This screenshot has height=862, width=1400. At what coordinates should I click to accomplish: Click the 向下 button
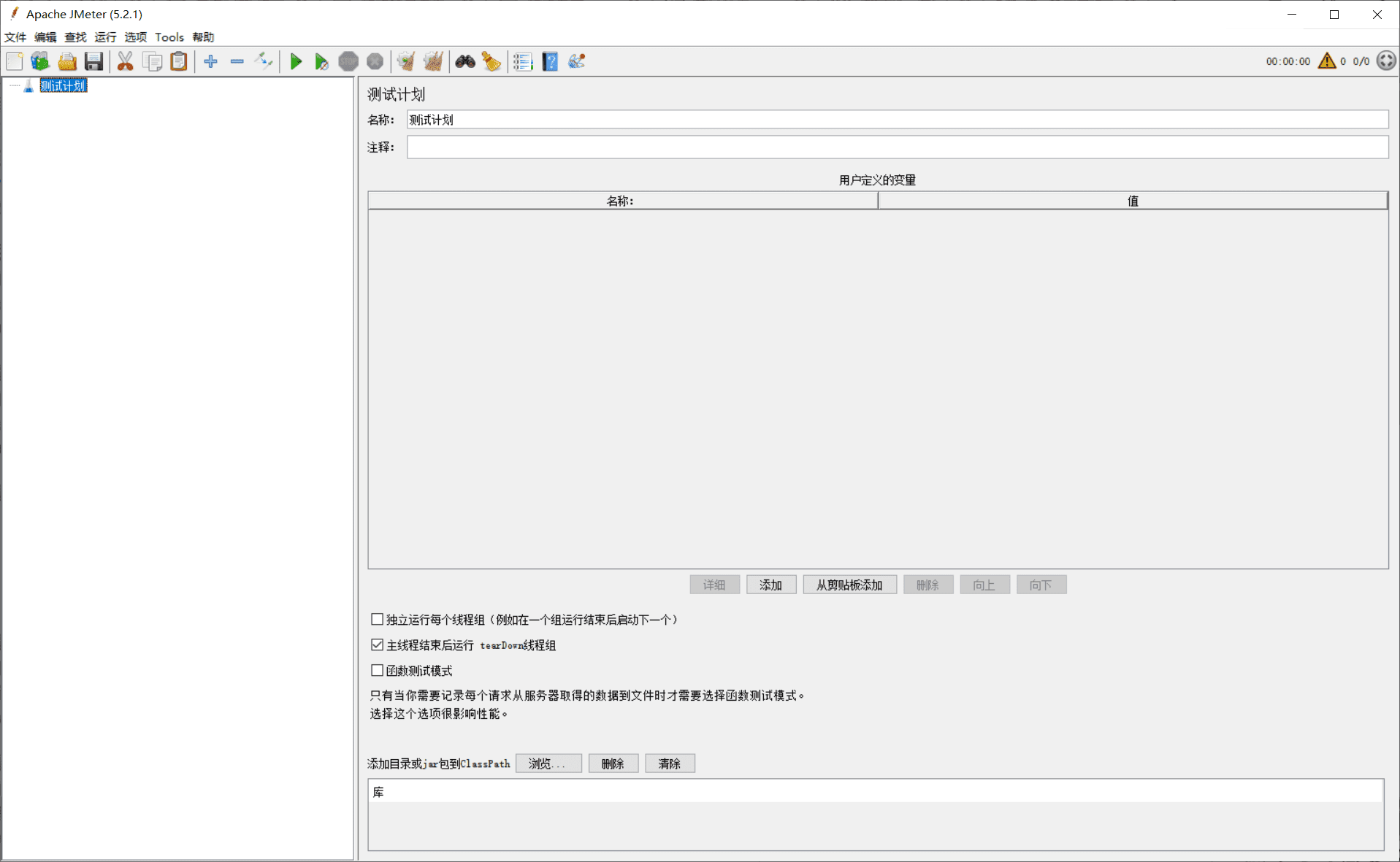[x=1041, y=585]
